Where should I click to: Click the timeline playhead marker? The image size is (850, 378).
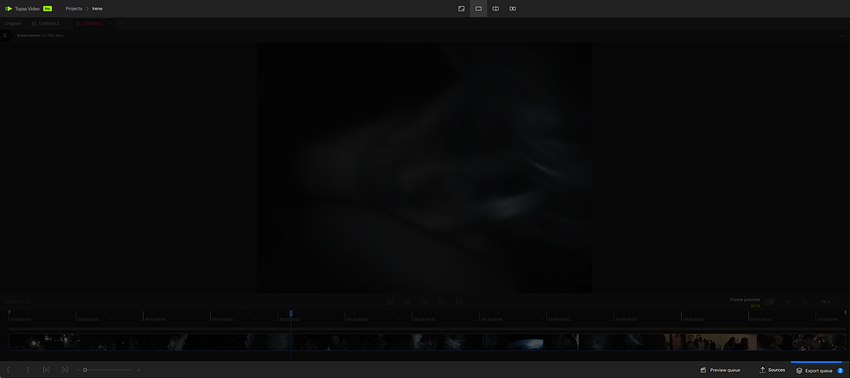coord(291,313)
